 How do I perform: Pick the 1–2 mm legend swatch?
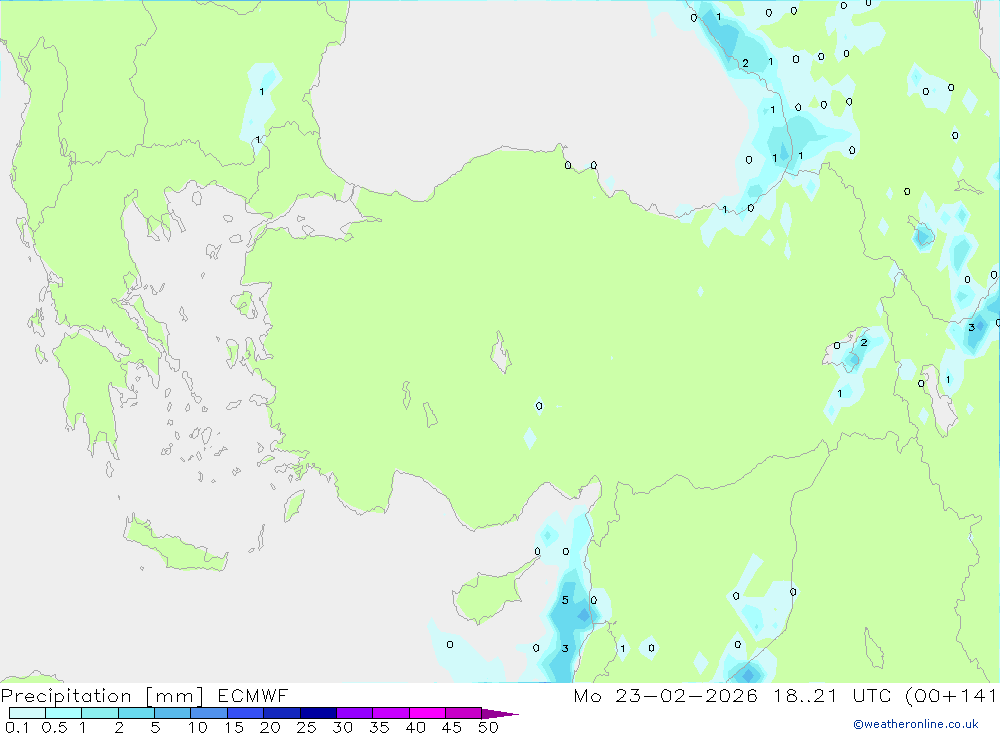click(100, 713)
